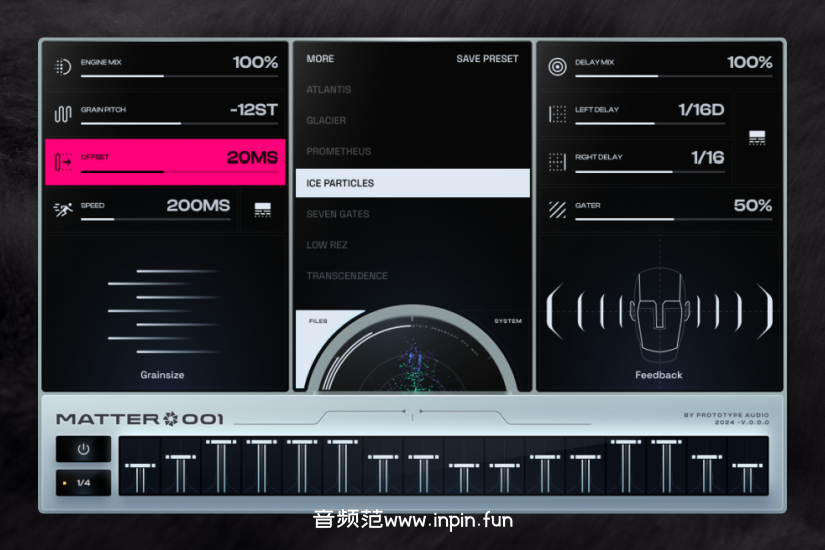The image size is (825, 550).
Task: Click the Delay Mix 100% value
Action: pos(750,62)
